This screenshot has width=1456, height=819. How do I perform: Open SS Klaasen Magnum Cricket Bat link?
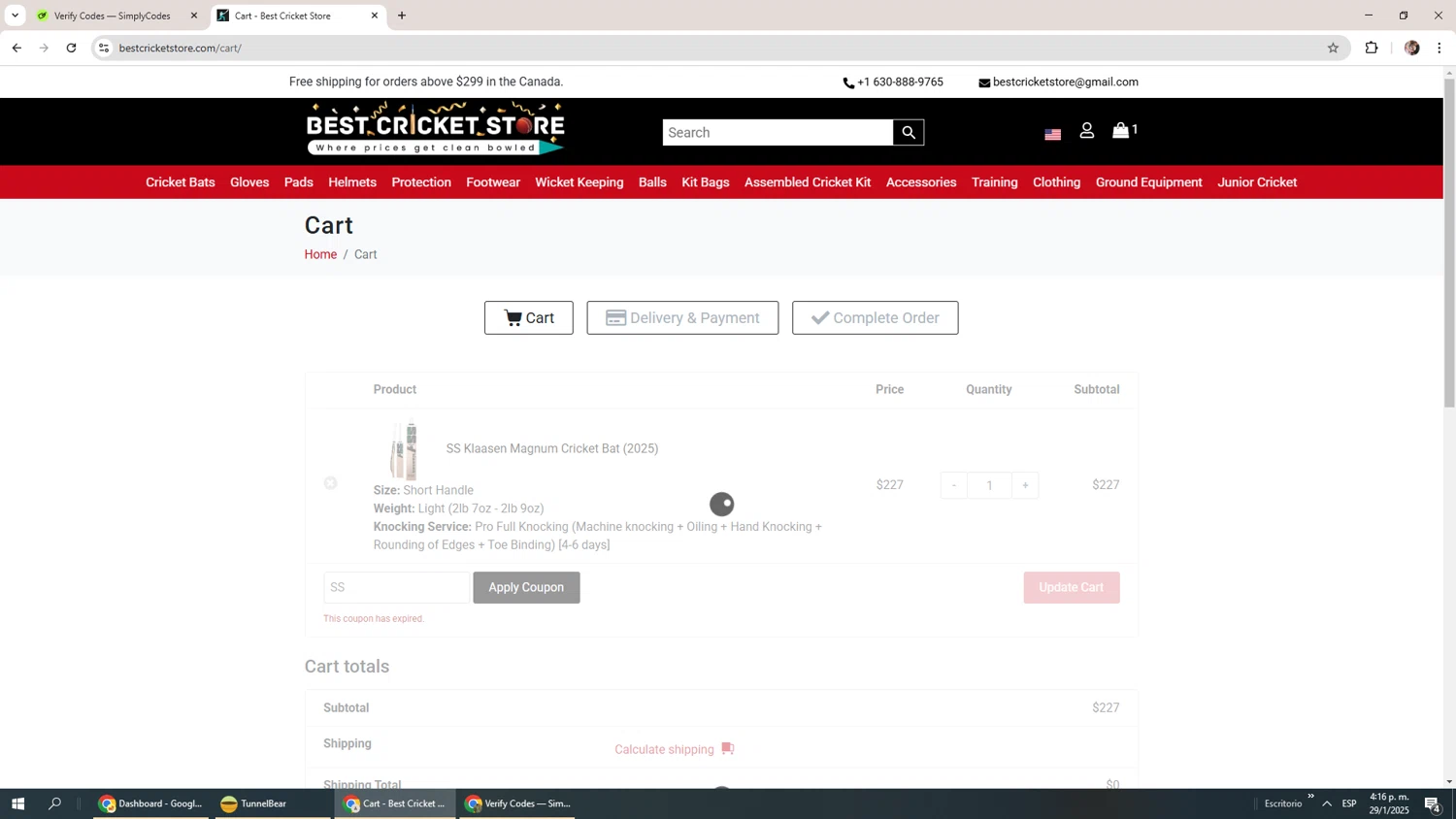coord(552,448)
